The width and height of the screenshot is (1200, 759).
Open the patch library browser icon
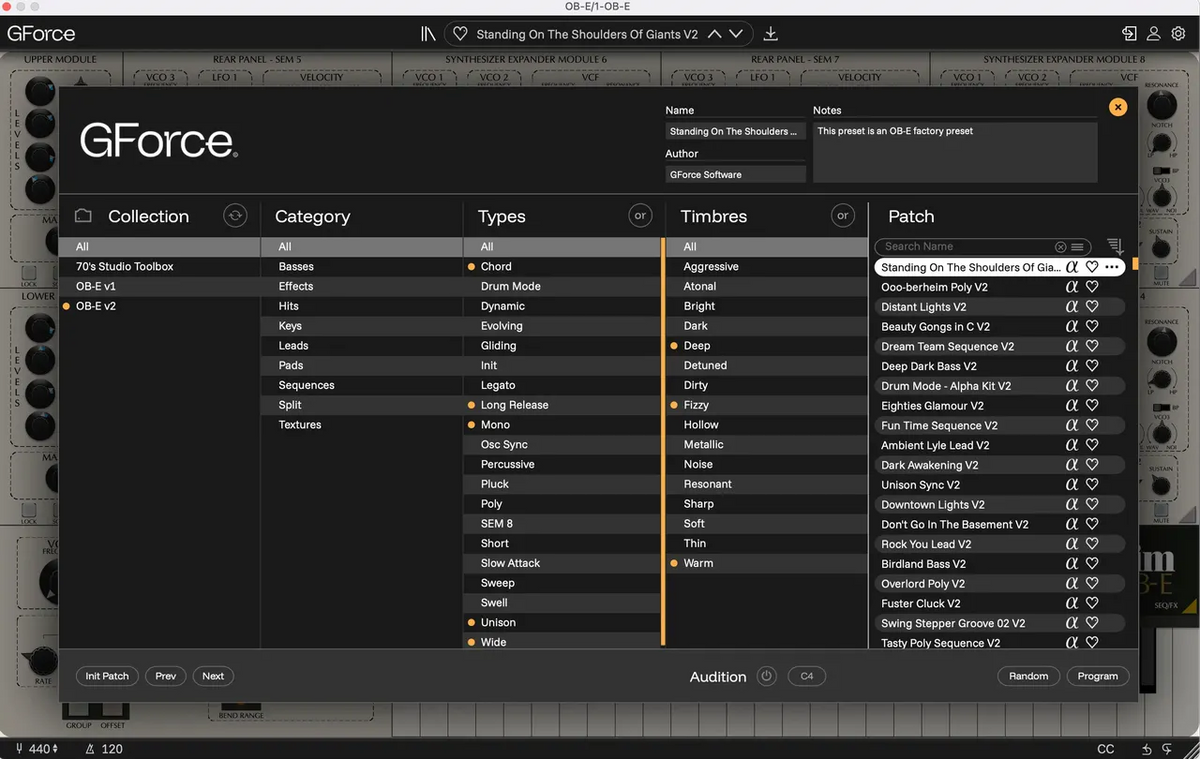coord(428,34)
